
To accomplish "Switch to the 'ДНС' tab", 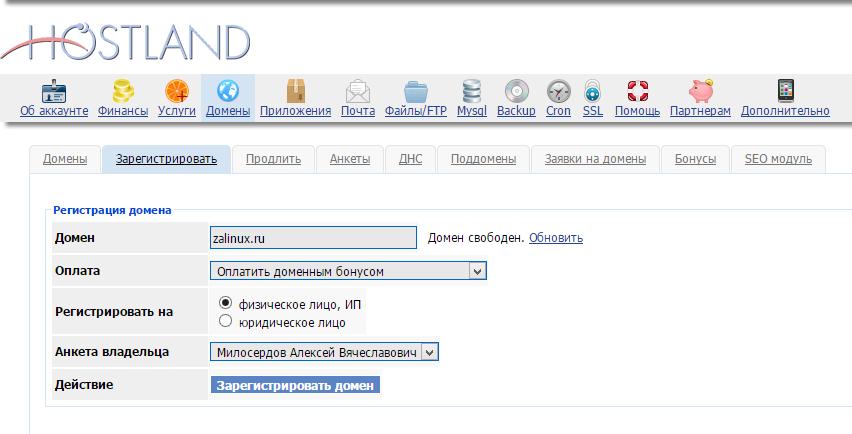I will [x=410, y=159].
